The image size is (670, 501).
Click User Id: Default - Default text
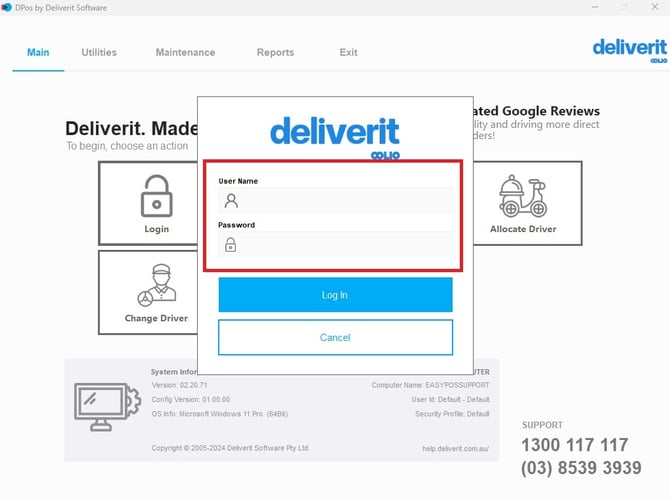click(x=450, y=399)
